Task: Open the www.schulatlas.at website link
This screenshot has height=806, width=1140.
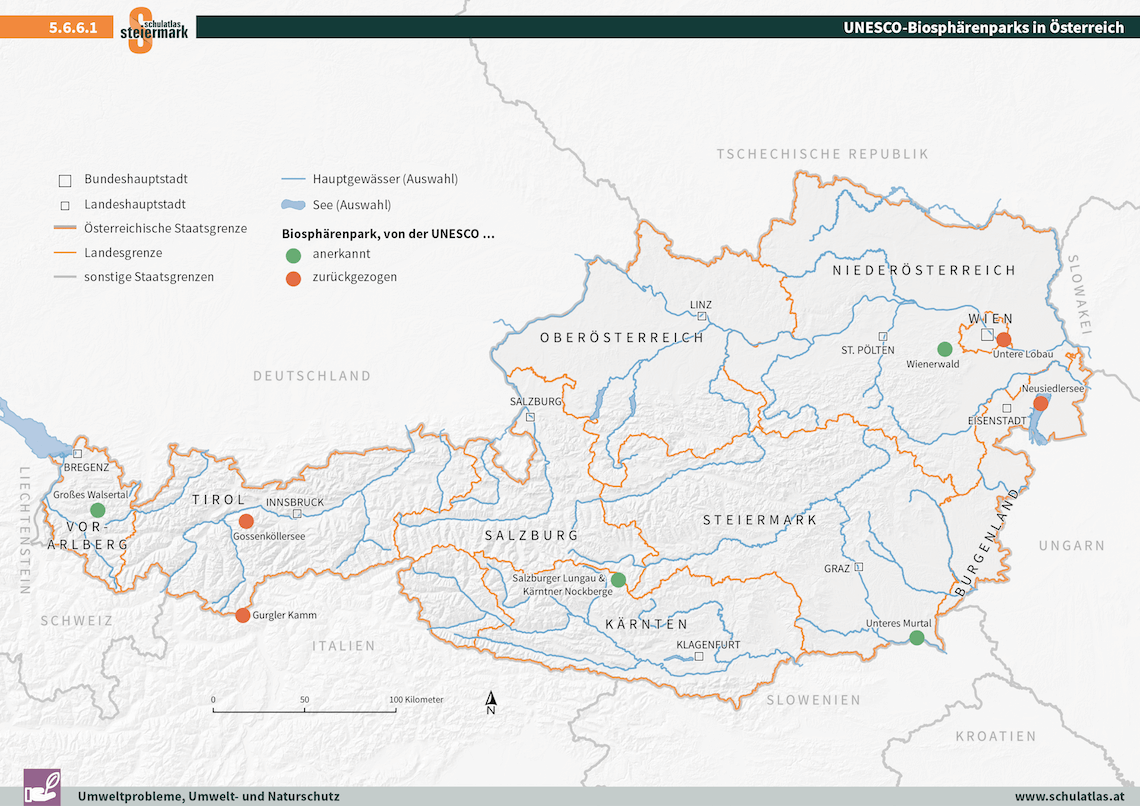Action: 1070,798
